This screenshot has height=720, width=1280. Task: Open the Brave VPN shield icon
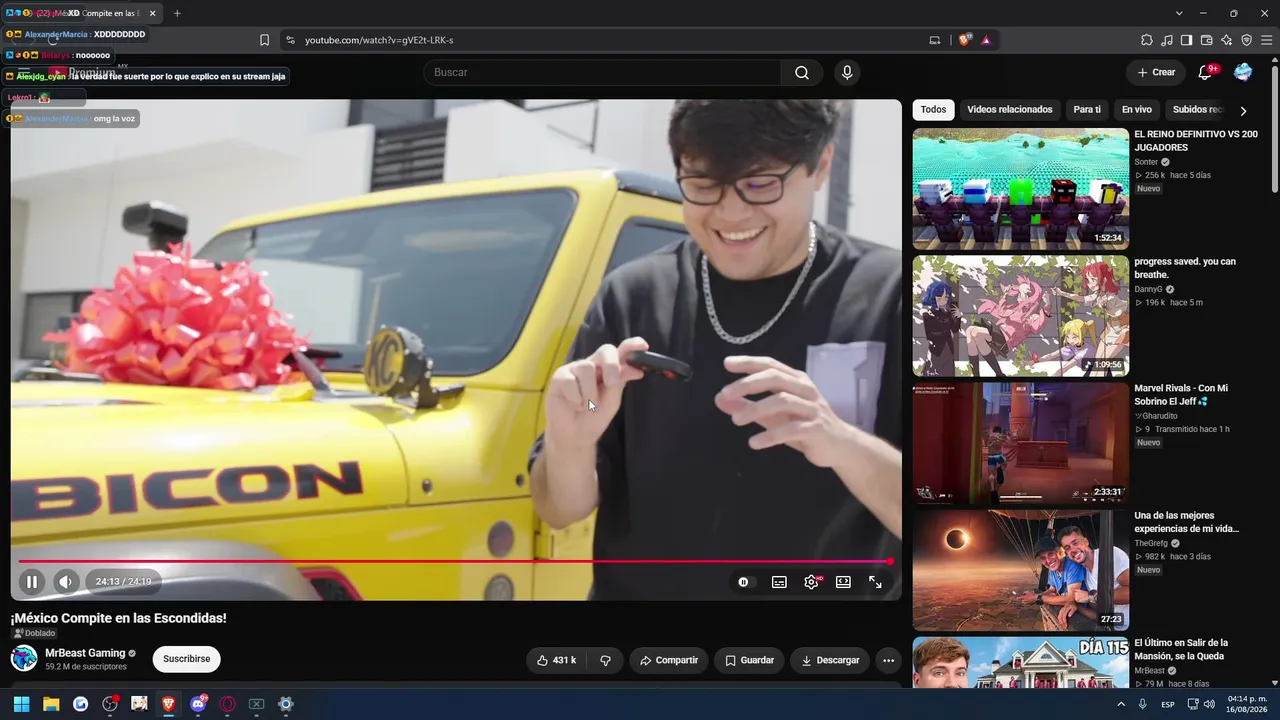(x=1247, y=40)
